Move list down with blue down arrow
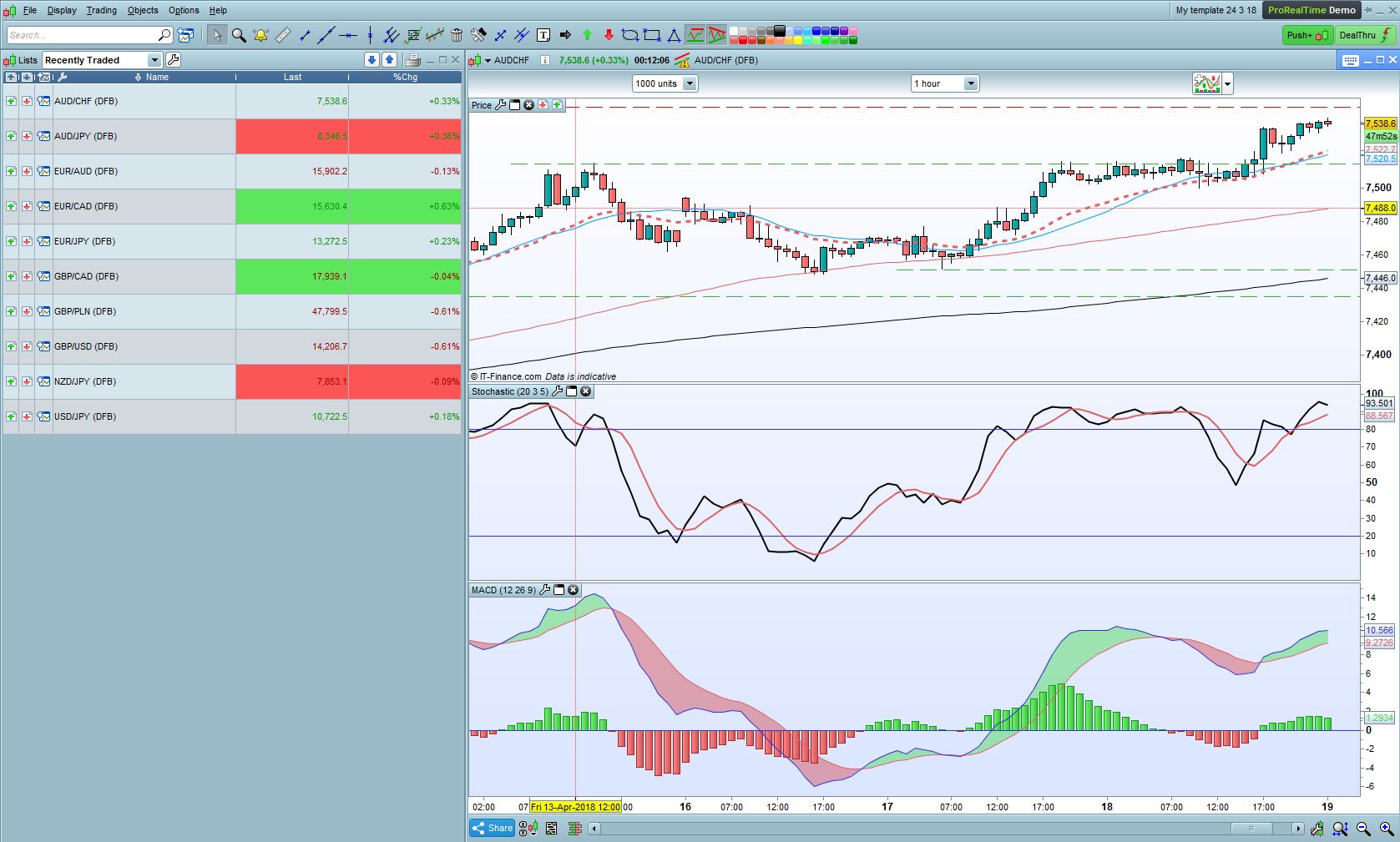 (372, 60)
